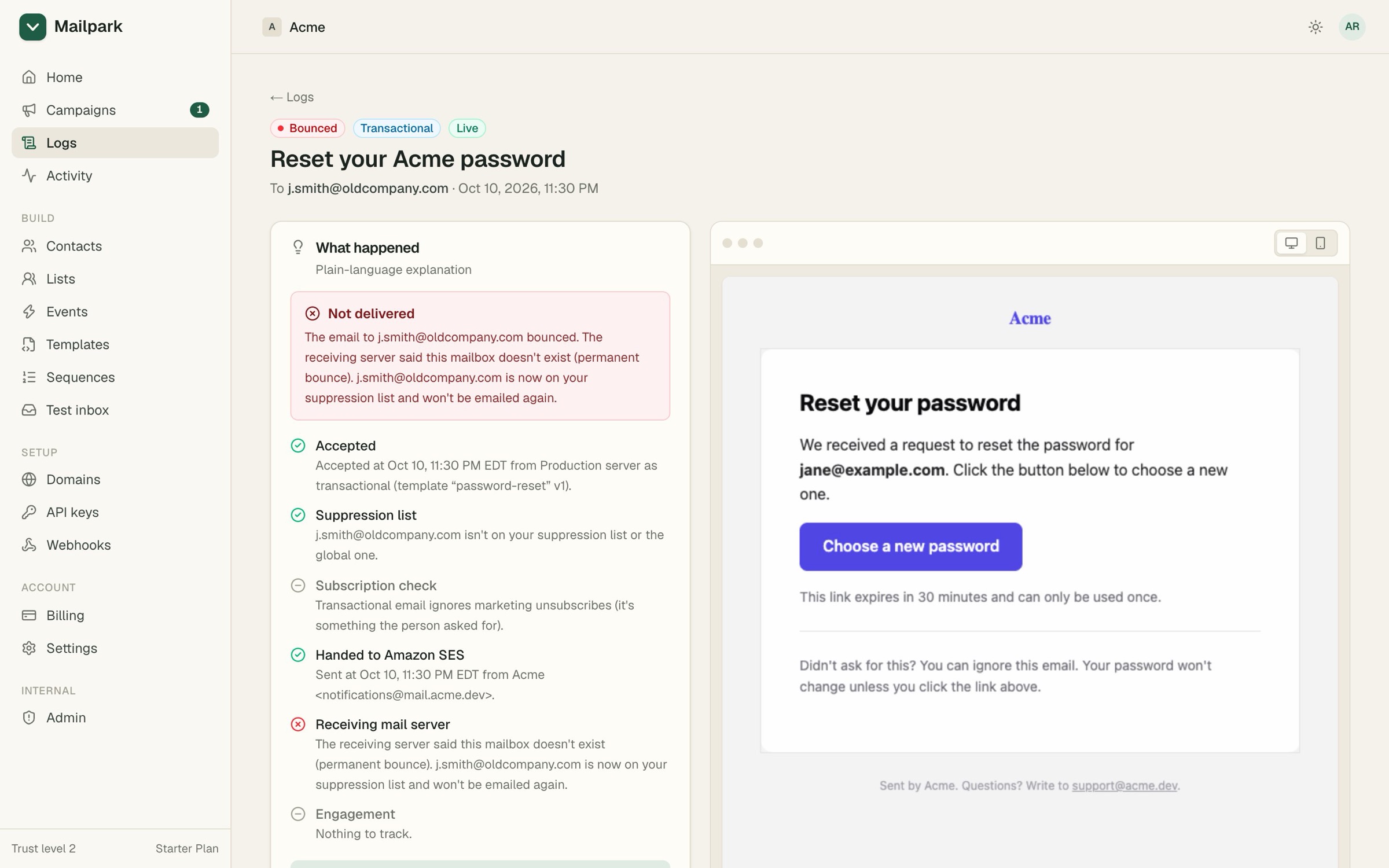
Task: Click the Campaigns megaphone icon
Action: [x=29, y=110]
